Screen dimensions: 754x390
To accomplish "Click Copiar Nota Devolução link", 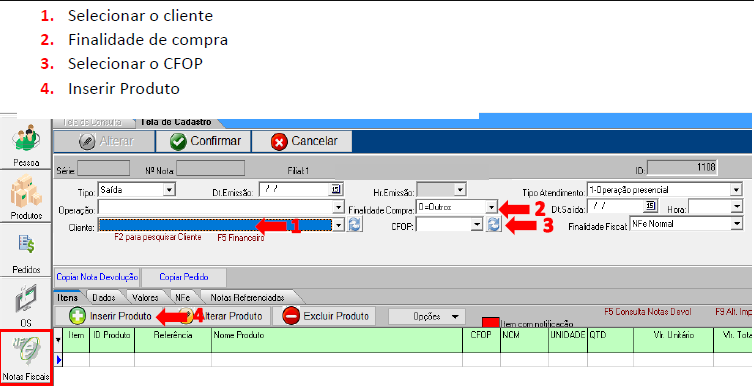I will point(98,277).
